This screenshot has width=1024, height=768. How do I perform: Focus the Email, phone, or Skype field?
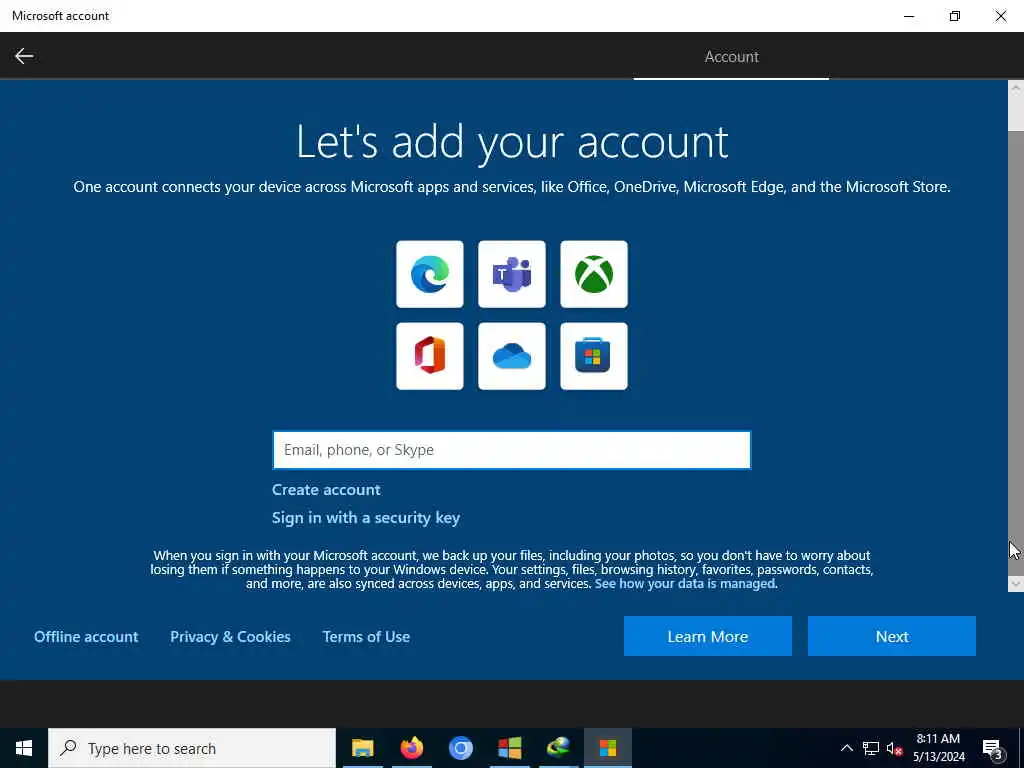[x=512, y=450]
